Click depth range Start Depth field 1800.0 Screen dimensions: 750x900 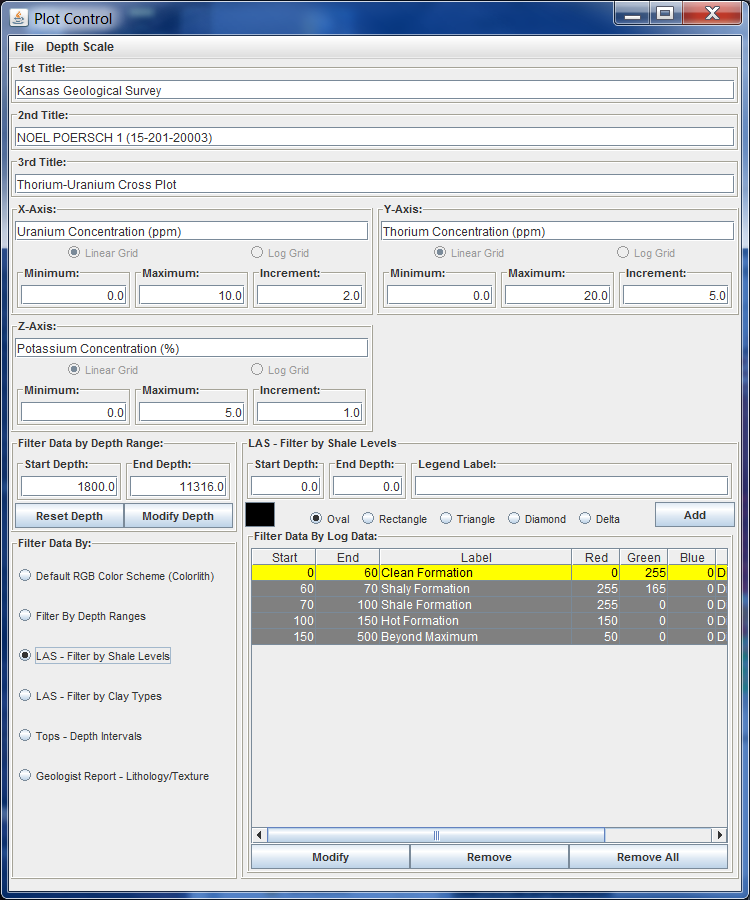69,486
